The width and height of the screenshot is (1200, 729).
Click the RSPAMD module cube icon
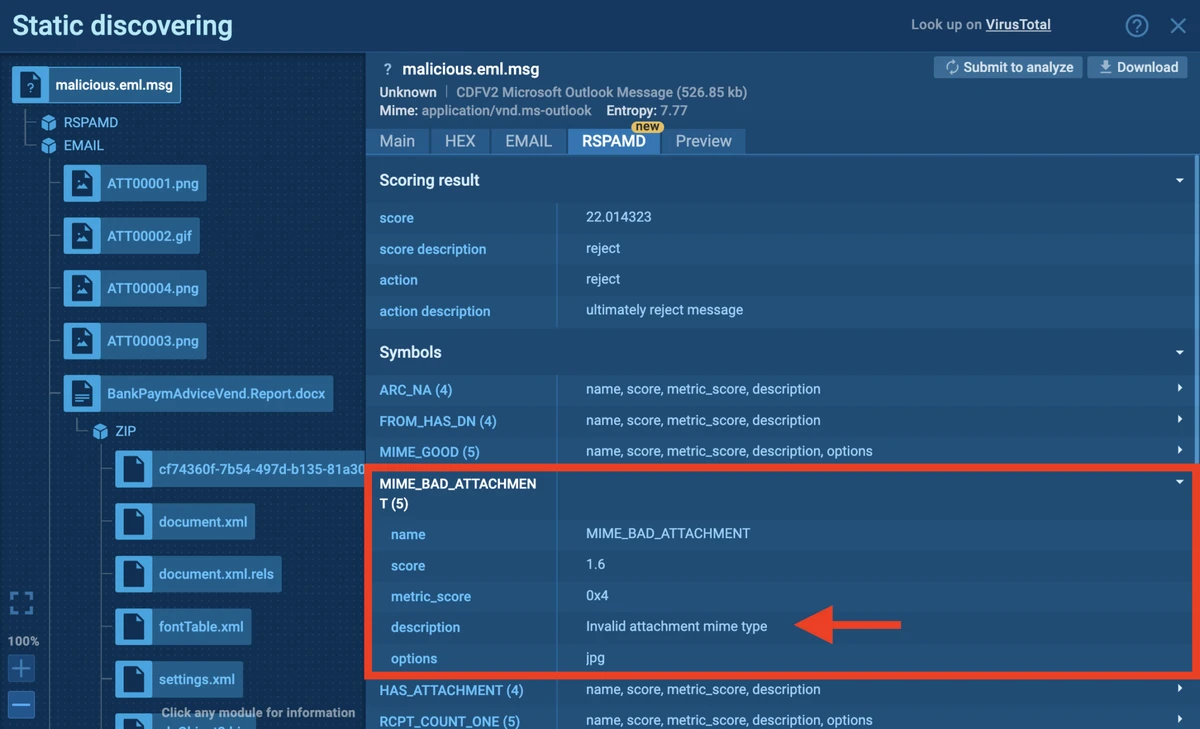click(x=49, y=122)
